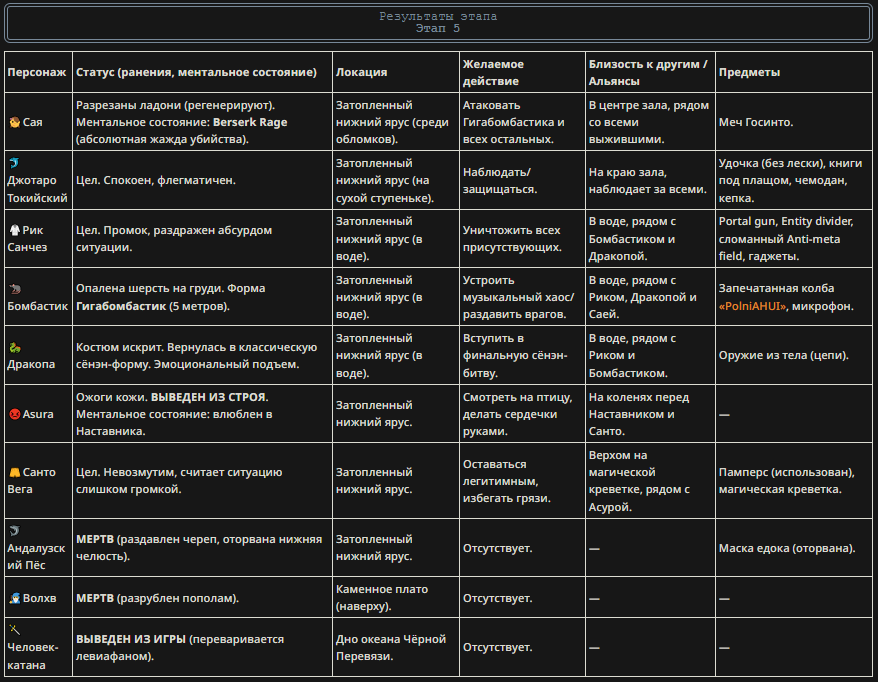Viewport: 878px width, 682px height.
Task: Click the Локация column header
Action: (362, 72)
